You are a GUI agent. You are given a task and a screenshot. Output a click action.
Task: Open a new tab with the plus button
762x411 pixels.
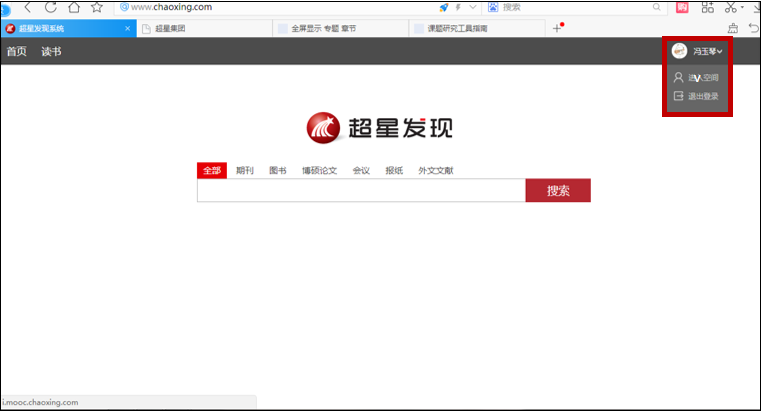pyautogui.click(x=557, y=28)
